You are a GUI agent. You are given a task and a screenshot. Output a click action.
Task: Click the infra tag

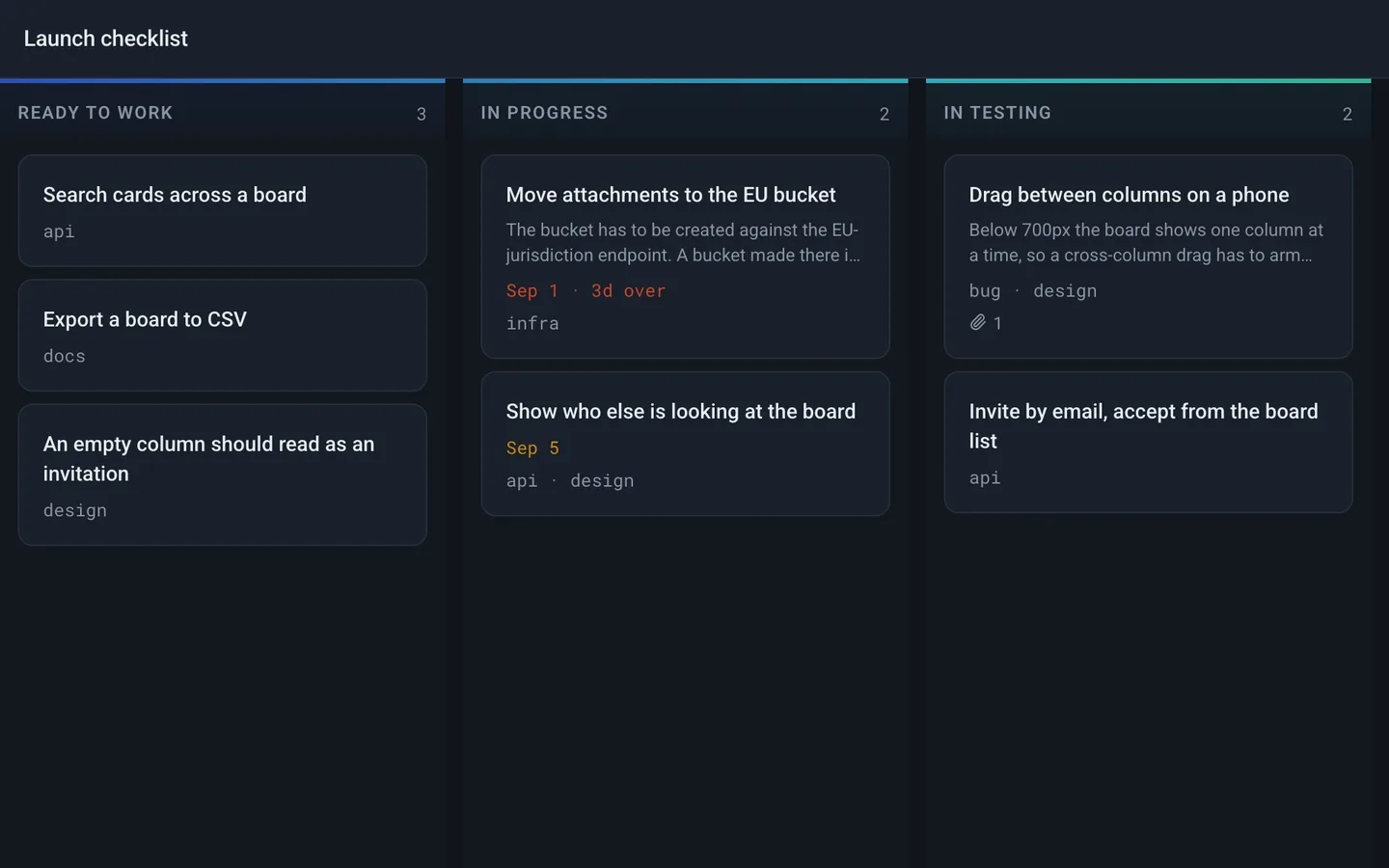click(532, 323)
